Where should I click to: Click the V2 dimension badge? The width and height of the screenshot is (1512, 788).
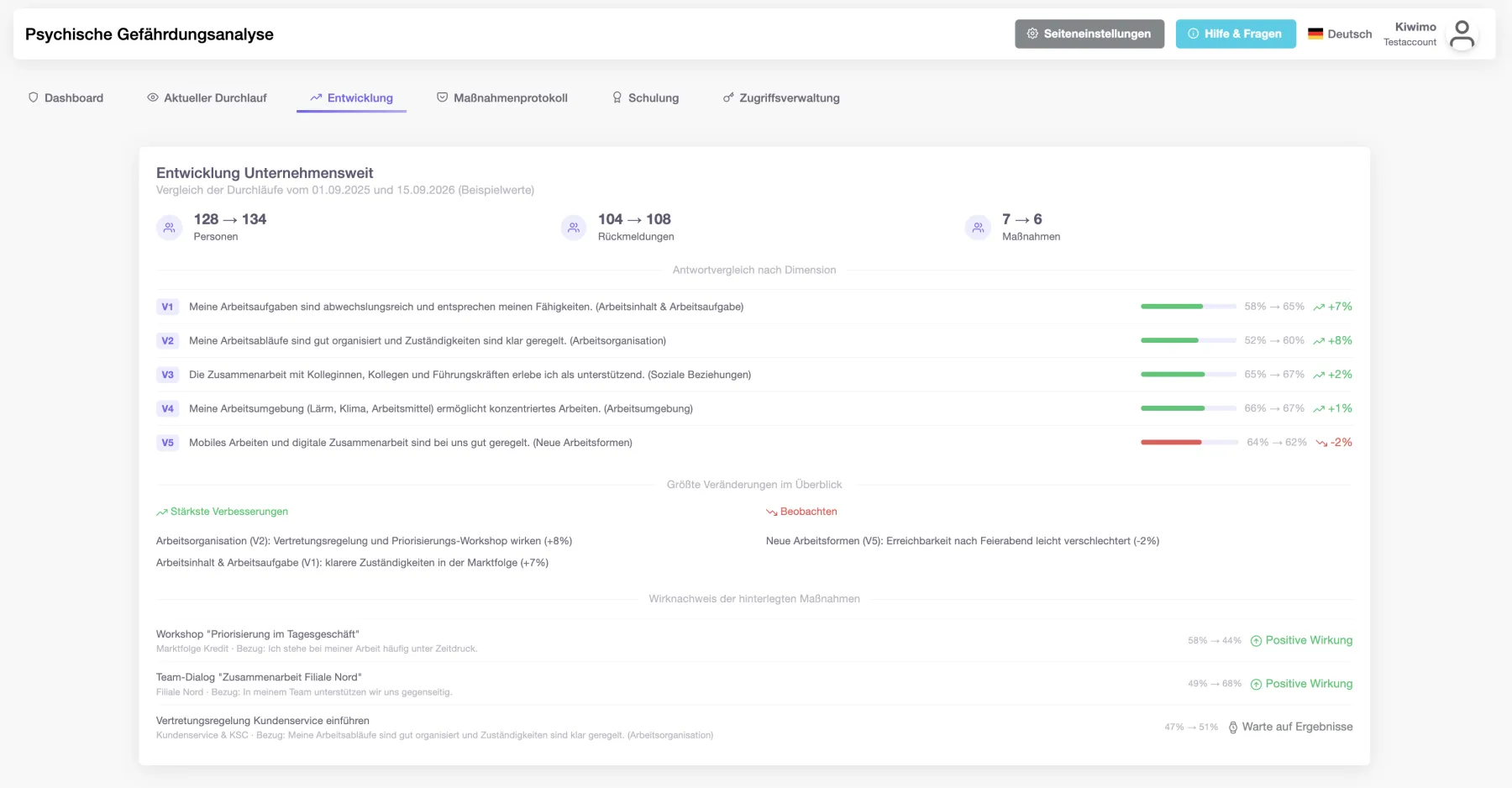click(x=168, y=341)
